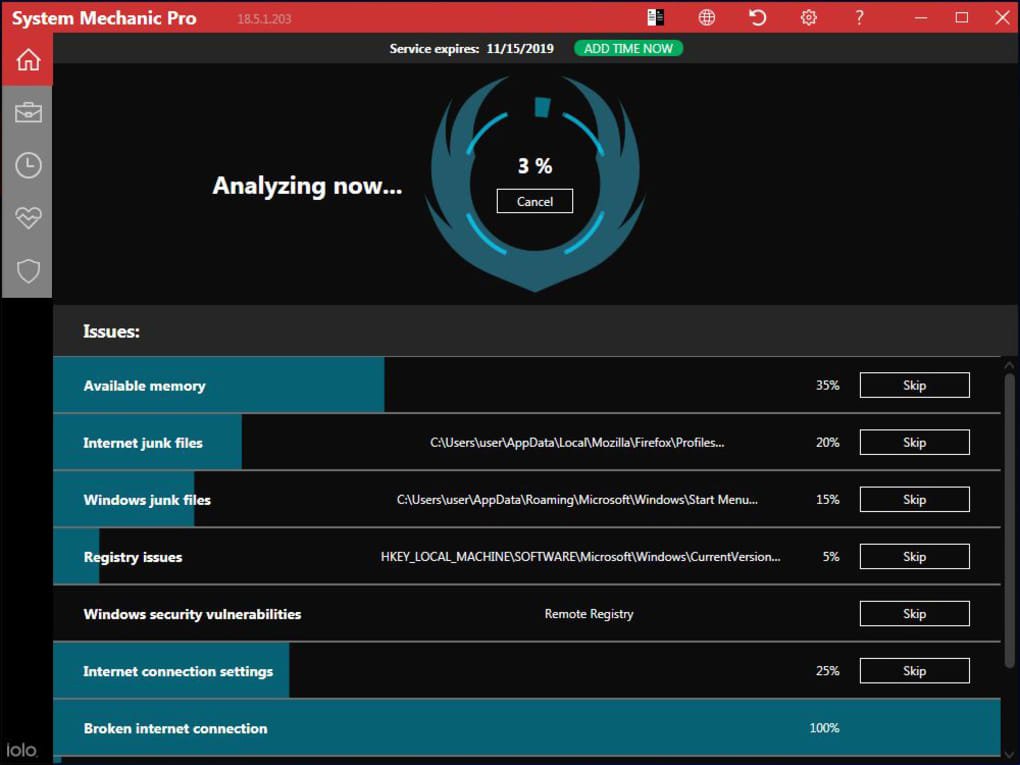Click the 3% analysis progress ring
The image size is (1020, 765).
coord(534,166)
